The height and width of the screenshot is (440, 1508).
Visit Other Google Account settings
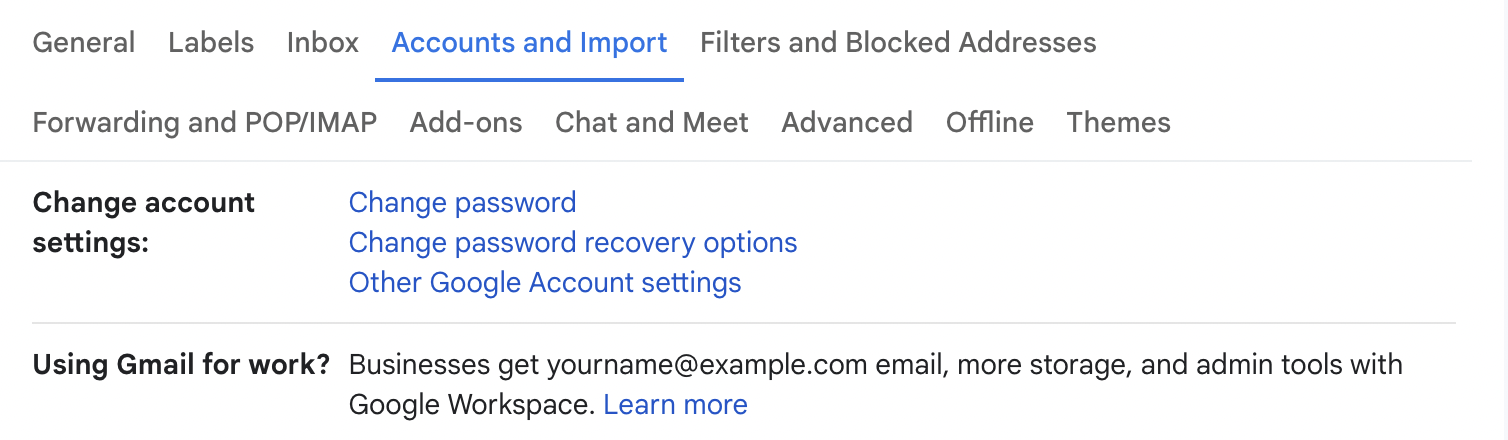(x=545, y=283)
